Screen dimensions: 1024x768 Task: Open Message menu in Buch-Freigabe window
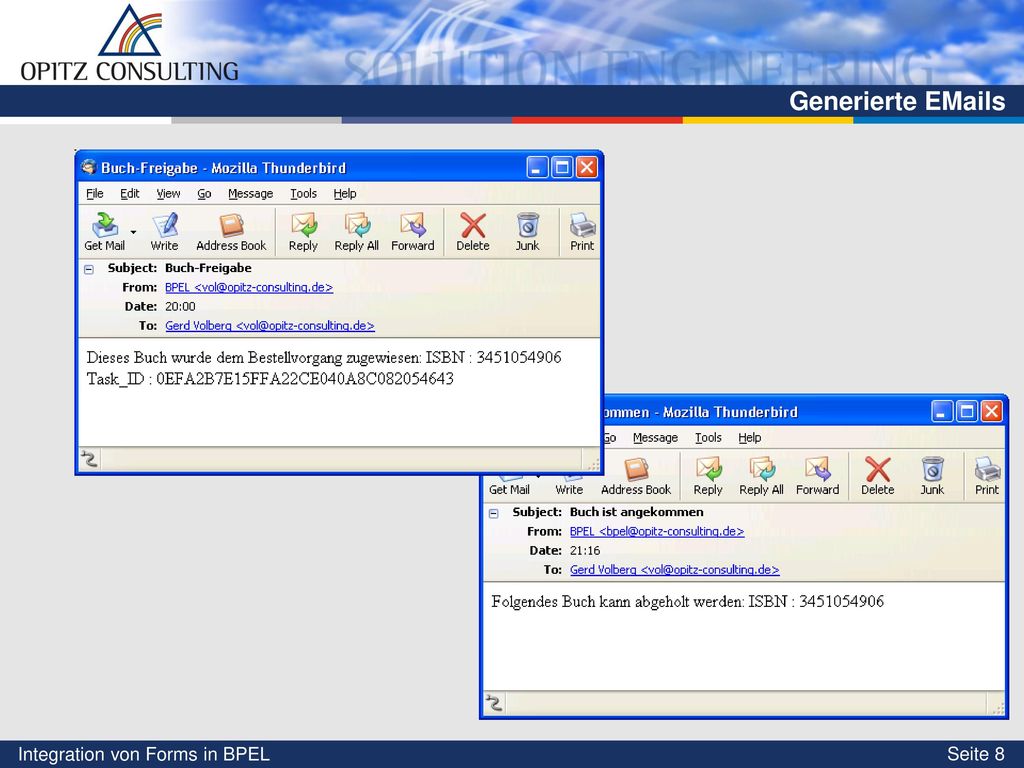251,193
